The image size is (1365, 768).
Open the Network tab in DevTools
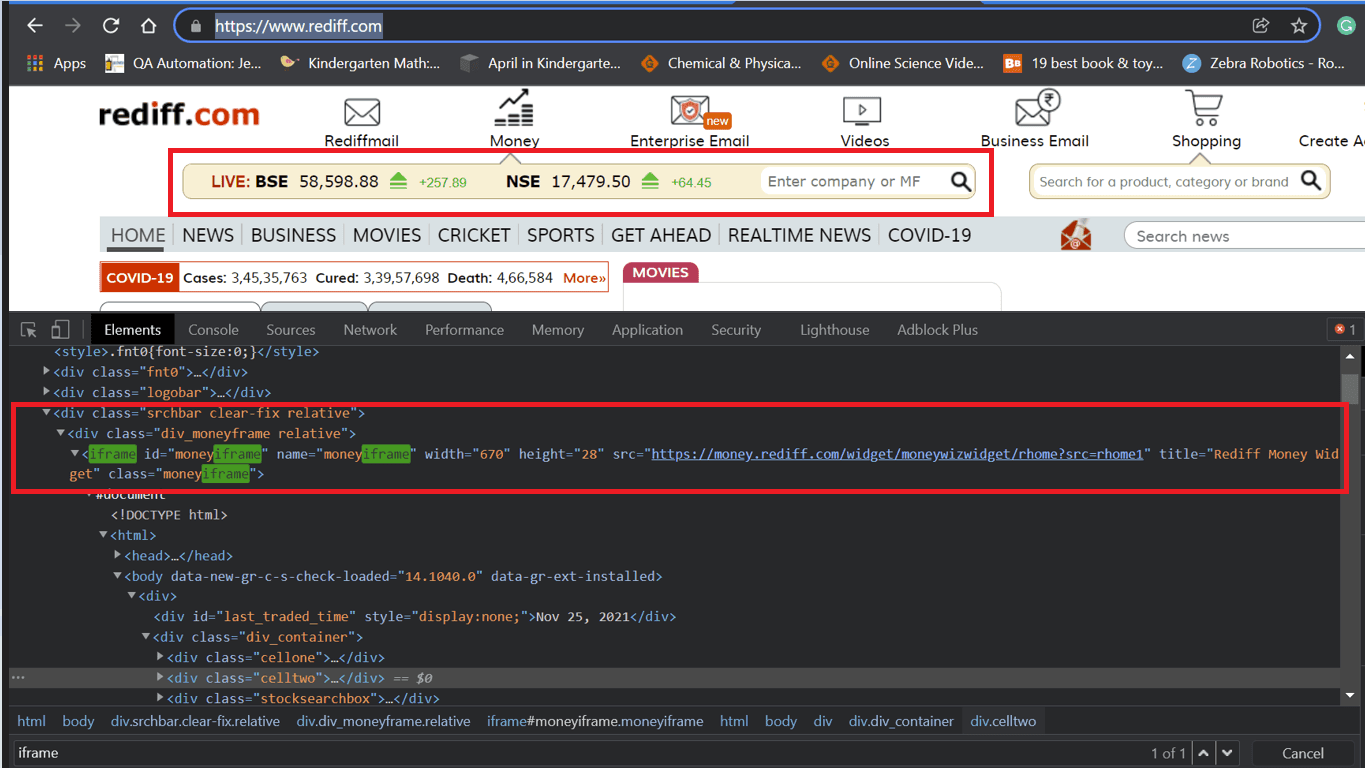tap(370, 330)
